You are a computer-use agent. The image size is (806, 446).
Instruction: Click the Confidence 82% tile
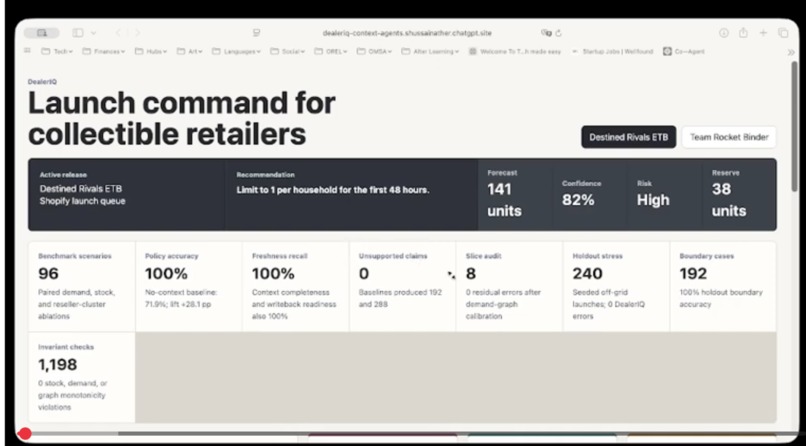pos(589,194)
